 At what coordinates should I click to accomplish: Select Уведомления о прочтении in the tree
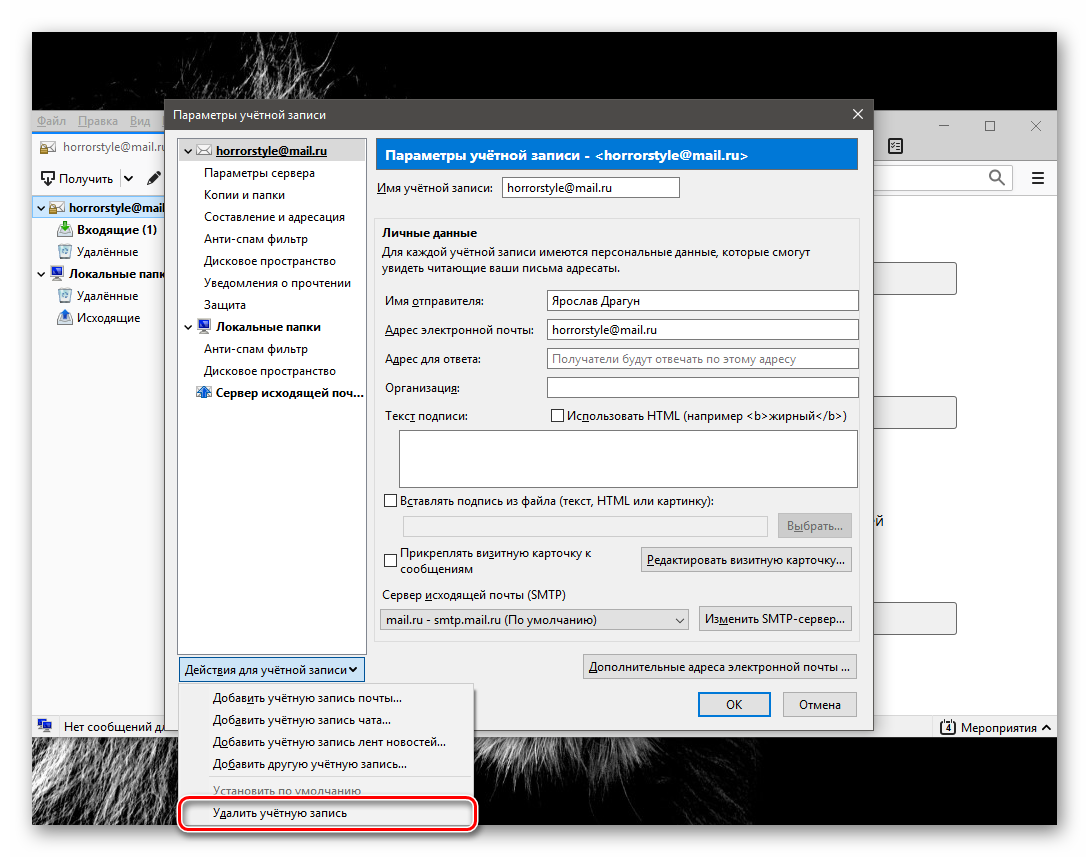click(x=277, y=283)
